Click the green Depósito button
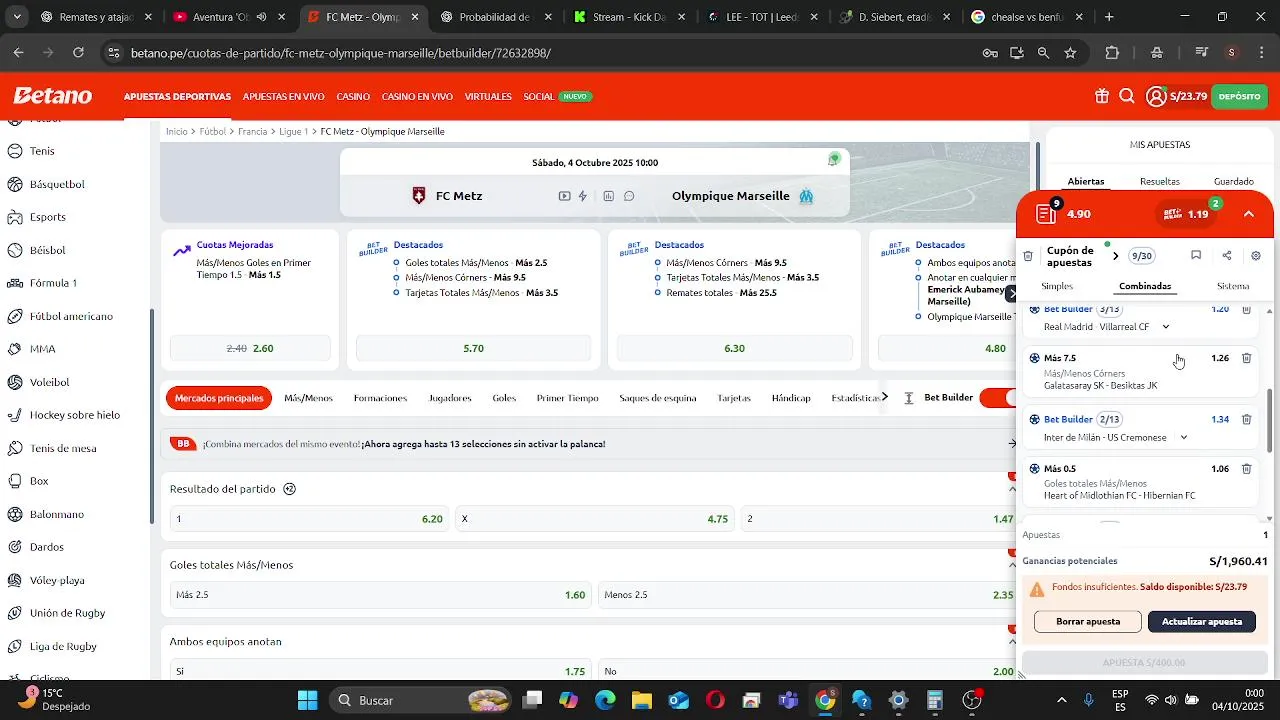 [x=1240, y=97]
